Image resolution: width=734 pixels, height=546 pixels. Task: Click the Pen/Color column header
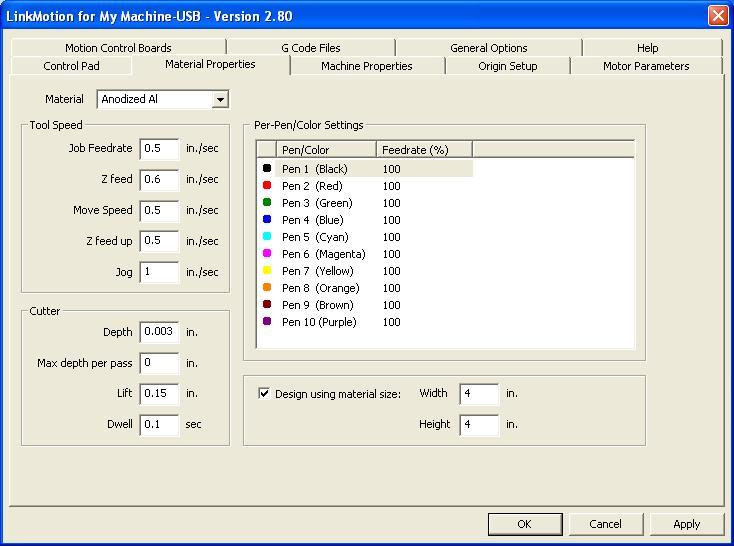coord(326,150)
